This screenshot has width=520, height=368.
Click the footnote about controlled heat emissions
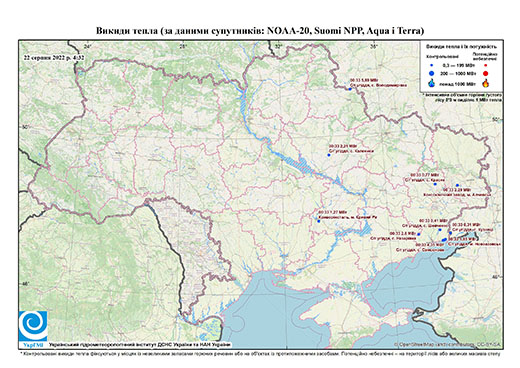260,353
